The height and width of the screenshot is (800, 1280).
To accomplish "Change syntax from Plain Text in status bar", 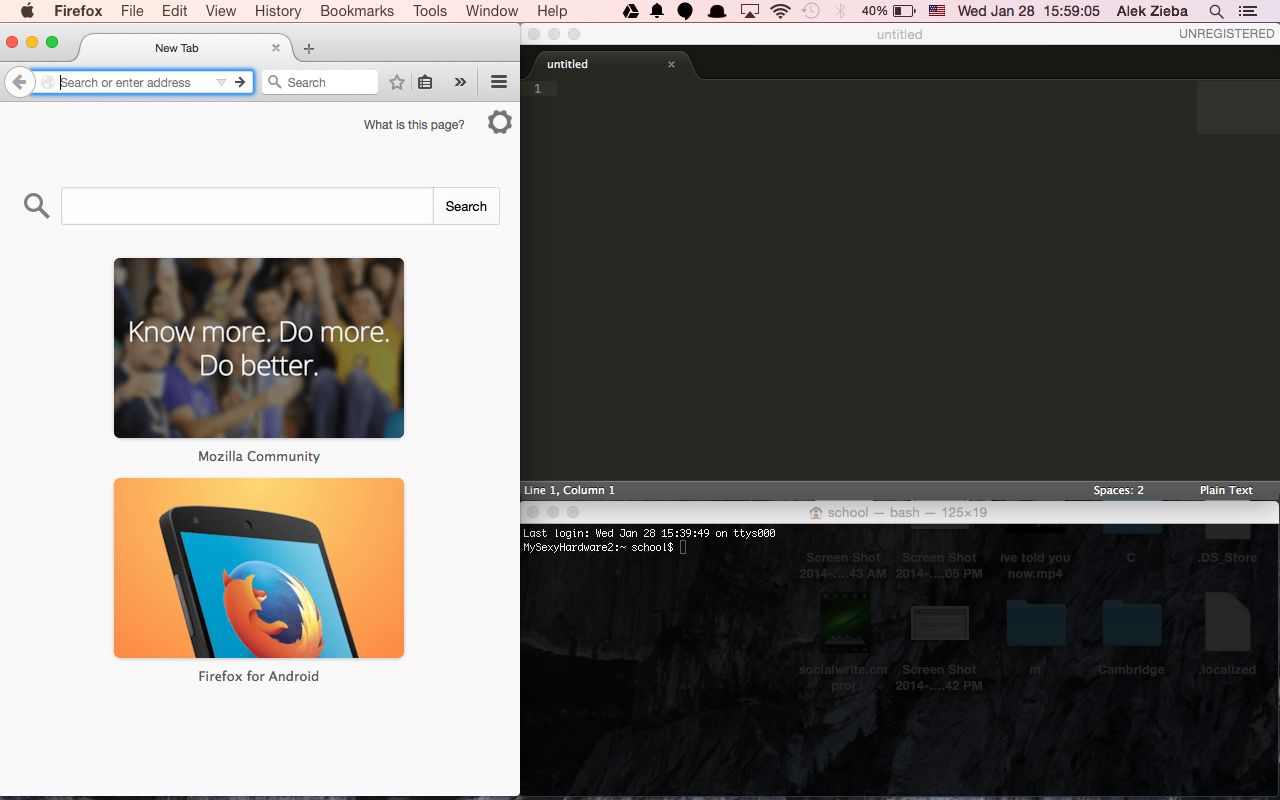I will 1225,490.
